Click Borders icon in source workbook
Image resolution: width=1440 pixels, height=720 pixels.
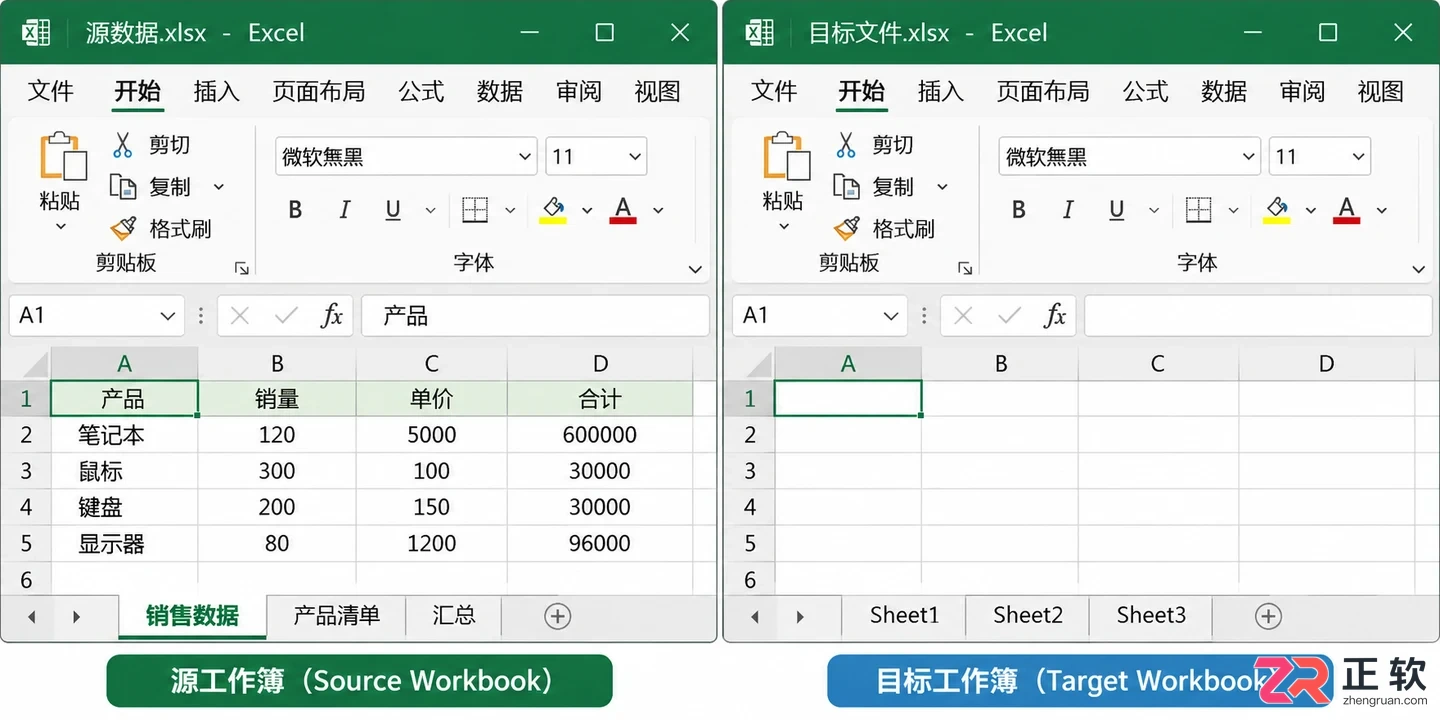coord(475,210)
